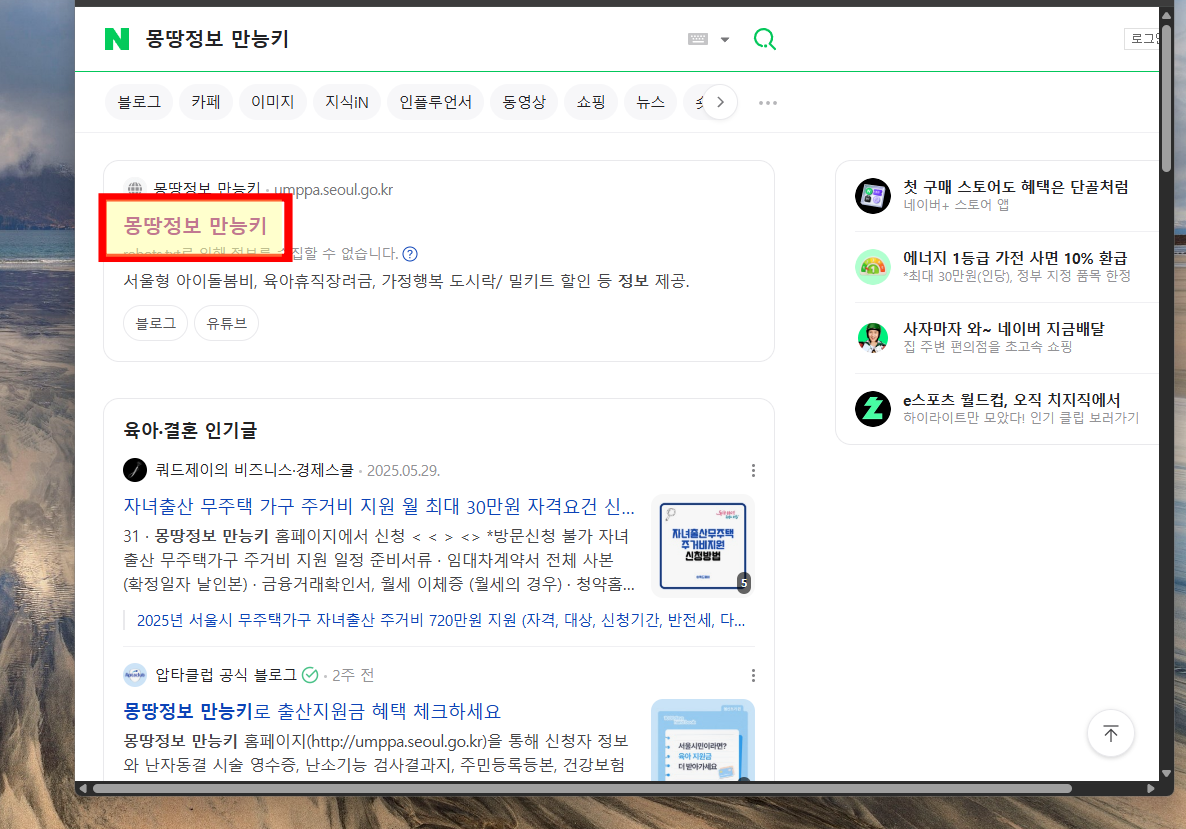This screenshot has height=829, width=1186.
Task: Click the 쿼드제이 author profile icon
Action: (135, 470)
